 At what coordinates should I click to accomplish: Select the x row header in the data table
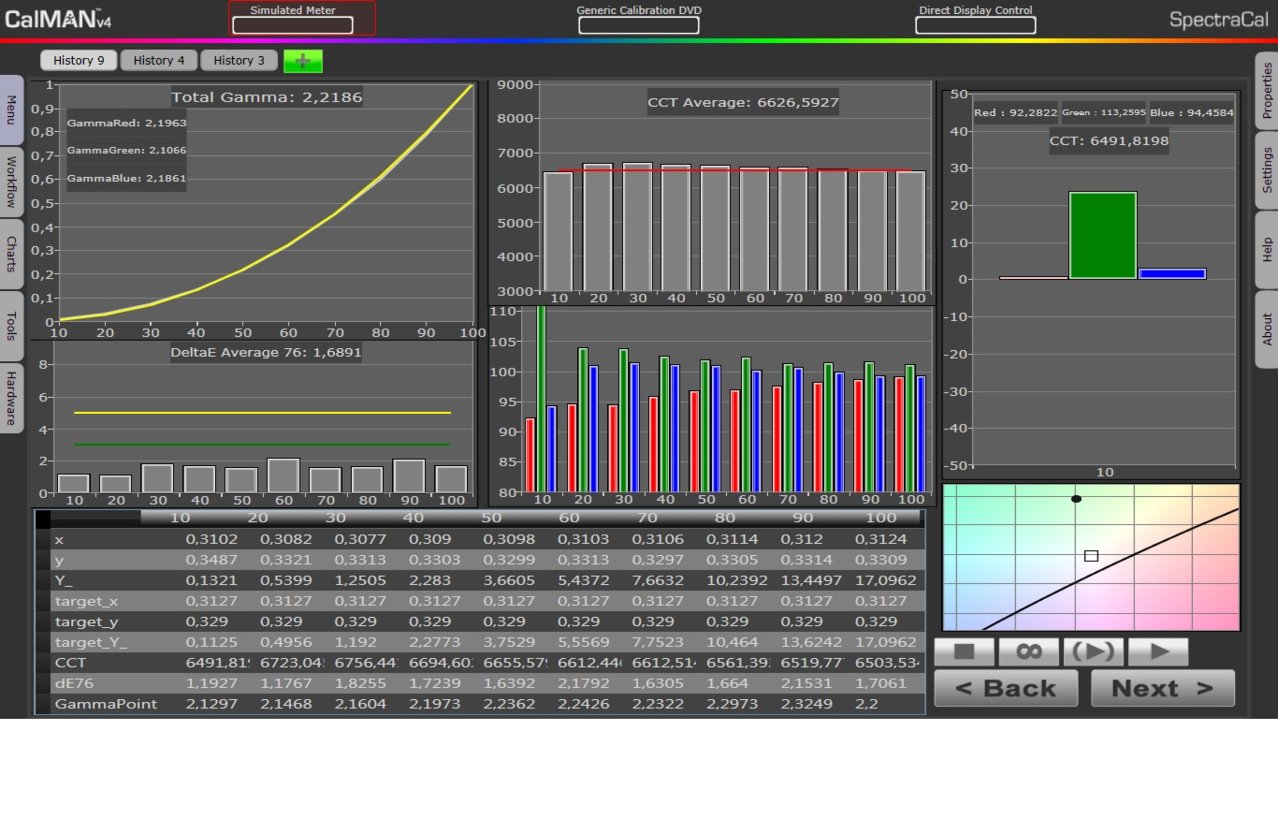click(59, 539)
